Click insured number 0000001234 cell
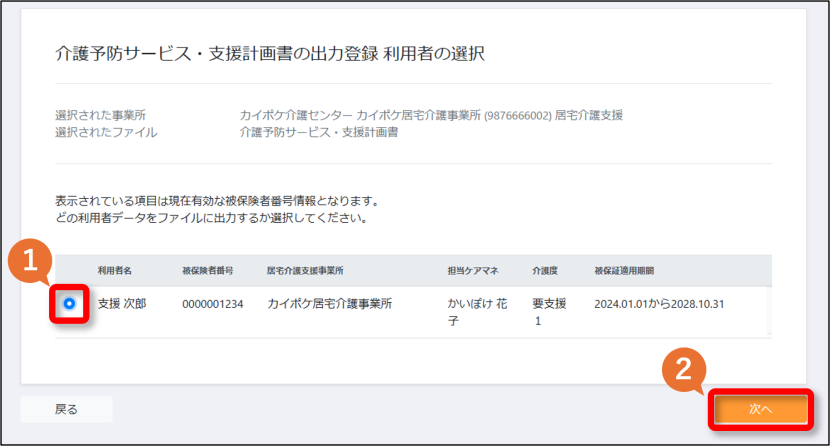The height and width of the screenshot is (446, 830). pyautogui.click(x=213, y=304)
